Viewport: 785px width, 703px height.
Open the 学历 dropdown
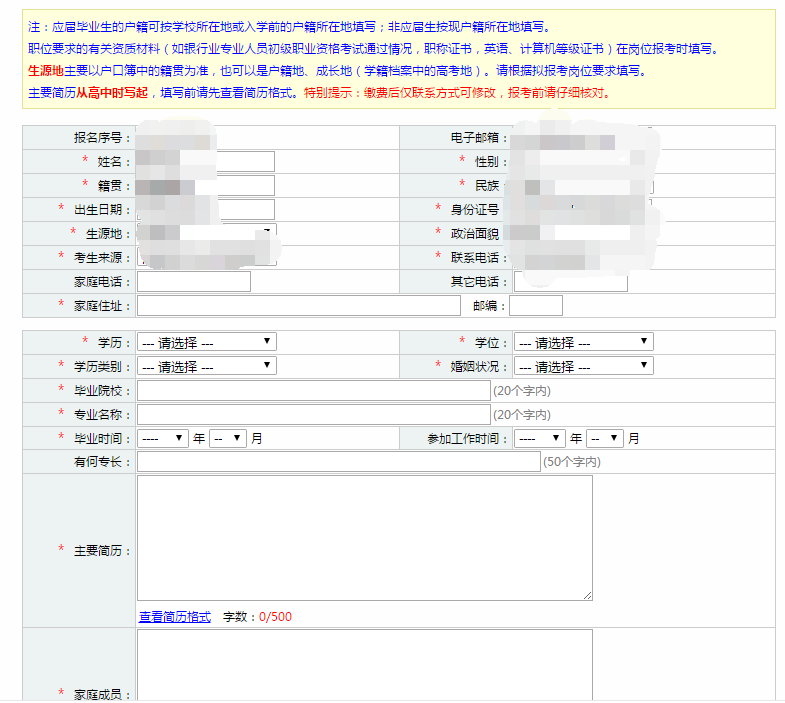pos(206,342)
